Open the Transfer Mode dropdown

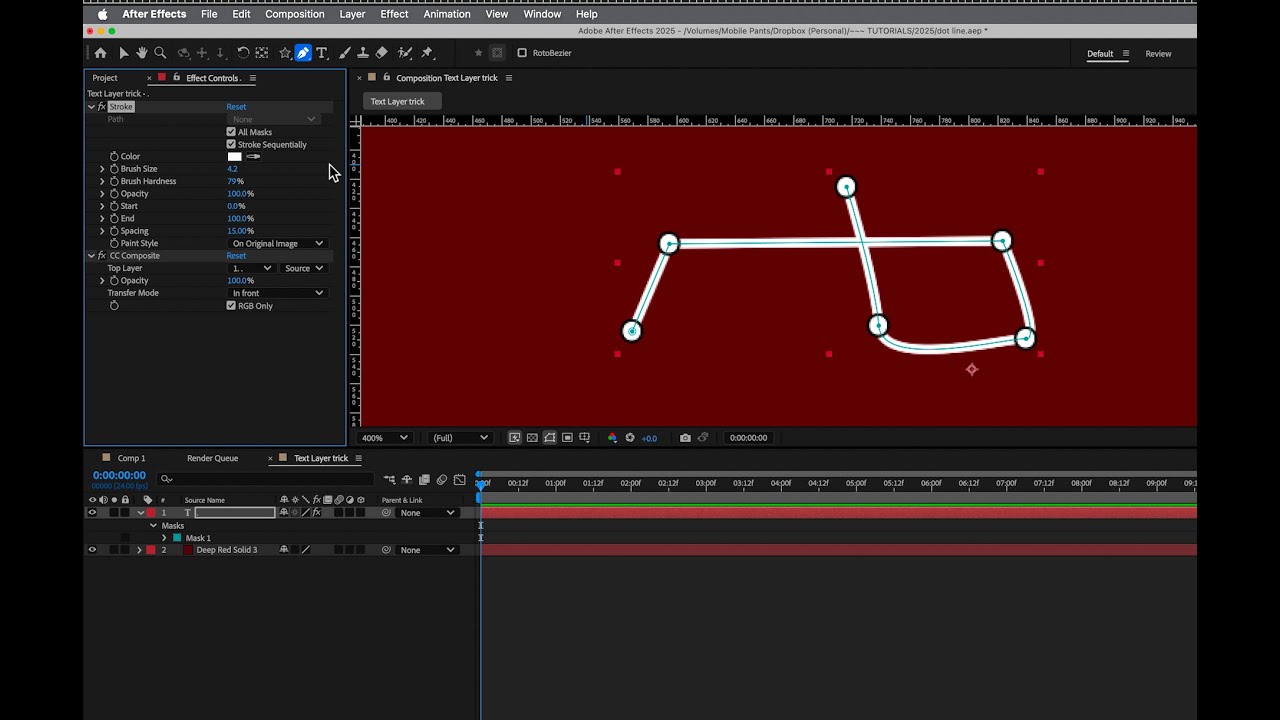coord(277,293)
